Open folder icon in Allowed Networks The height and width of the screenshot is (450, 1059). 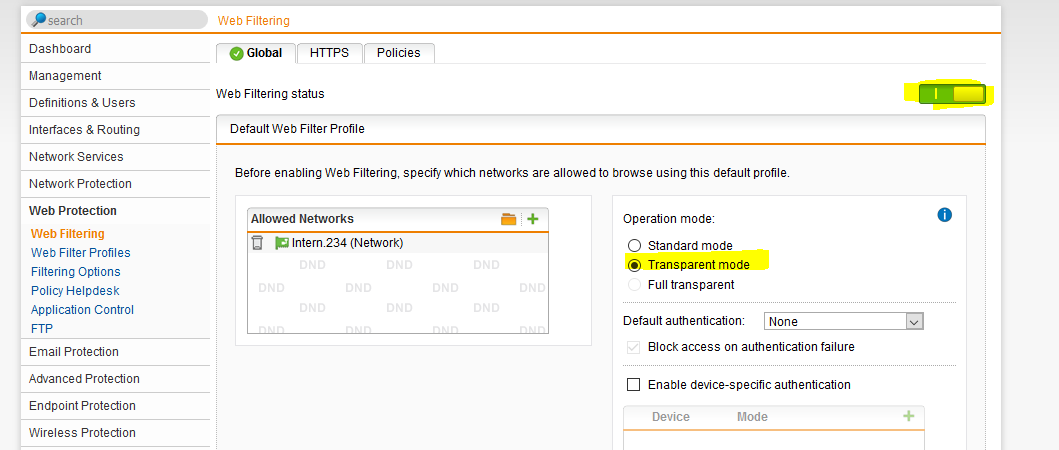(508, 219)
